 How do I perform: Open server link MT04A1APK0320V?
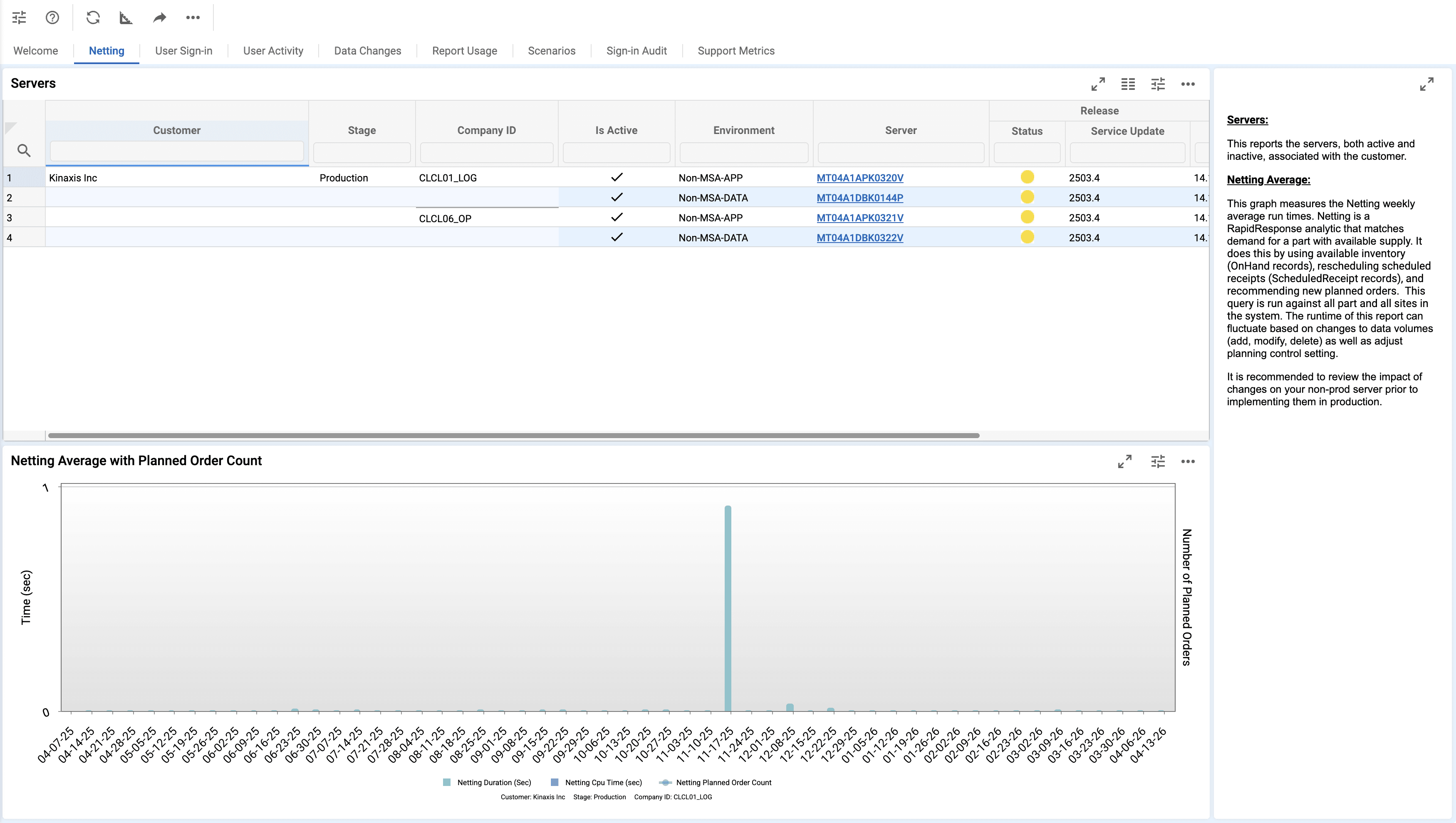pos(860,178)
